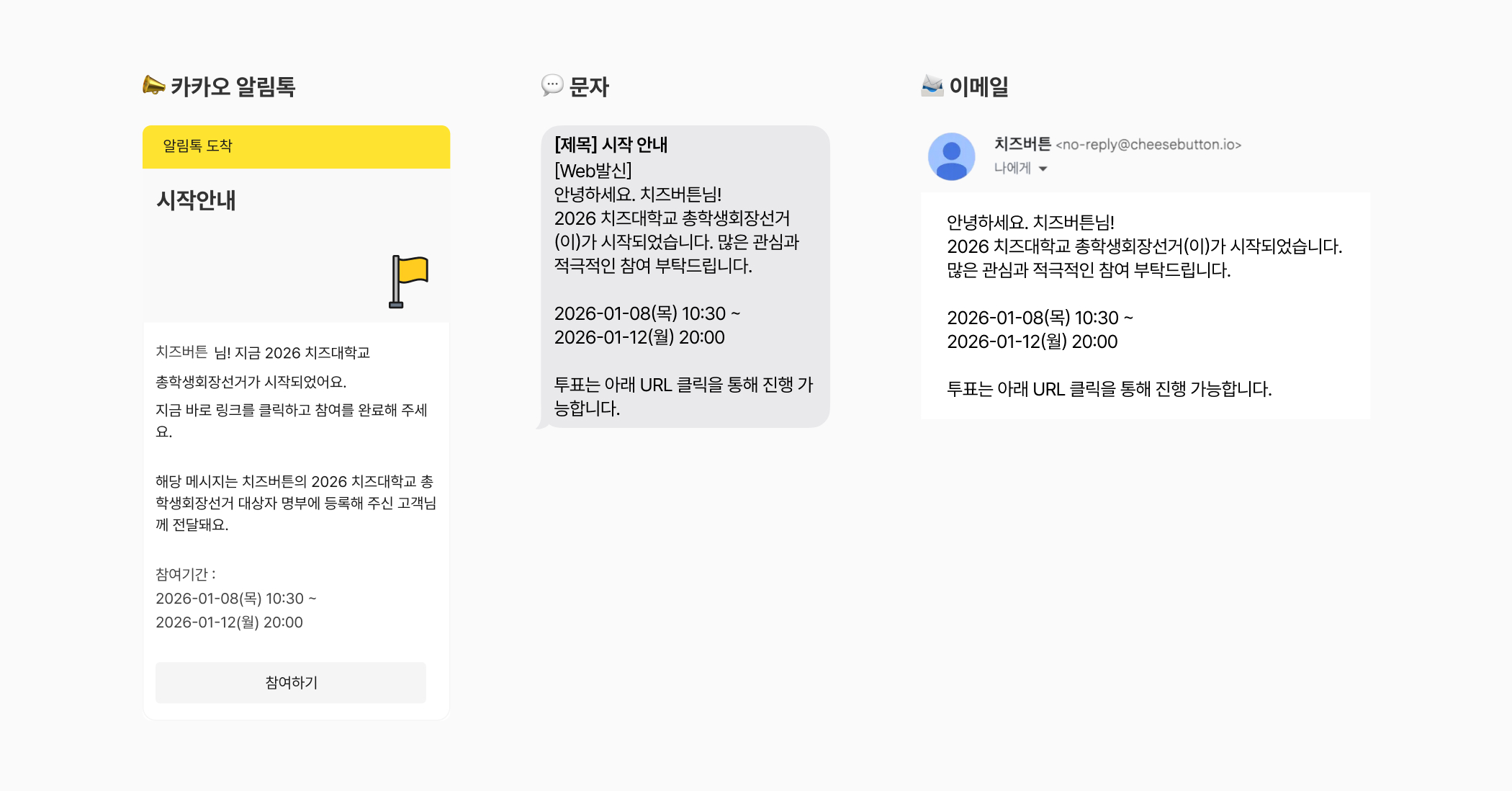Click the 참여하기 button
This screenshot has width=1512, height=791.
click(x=291, y=682)
